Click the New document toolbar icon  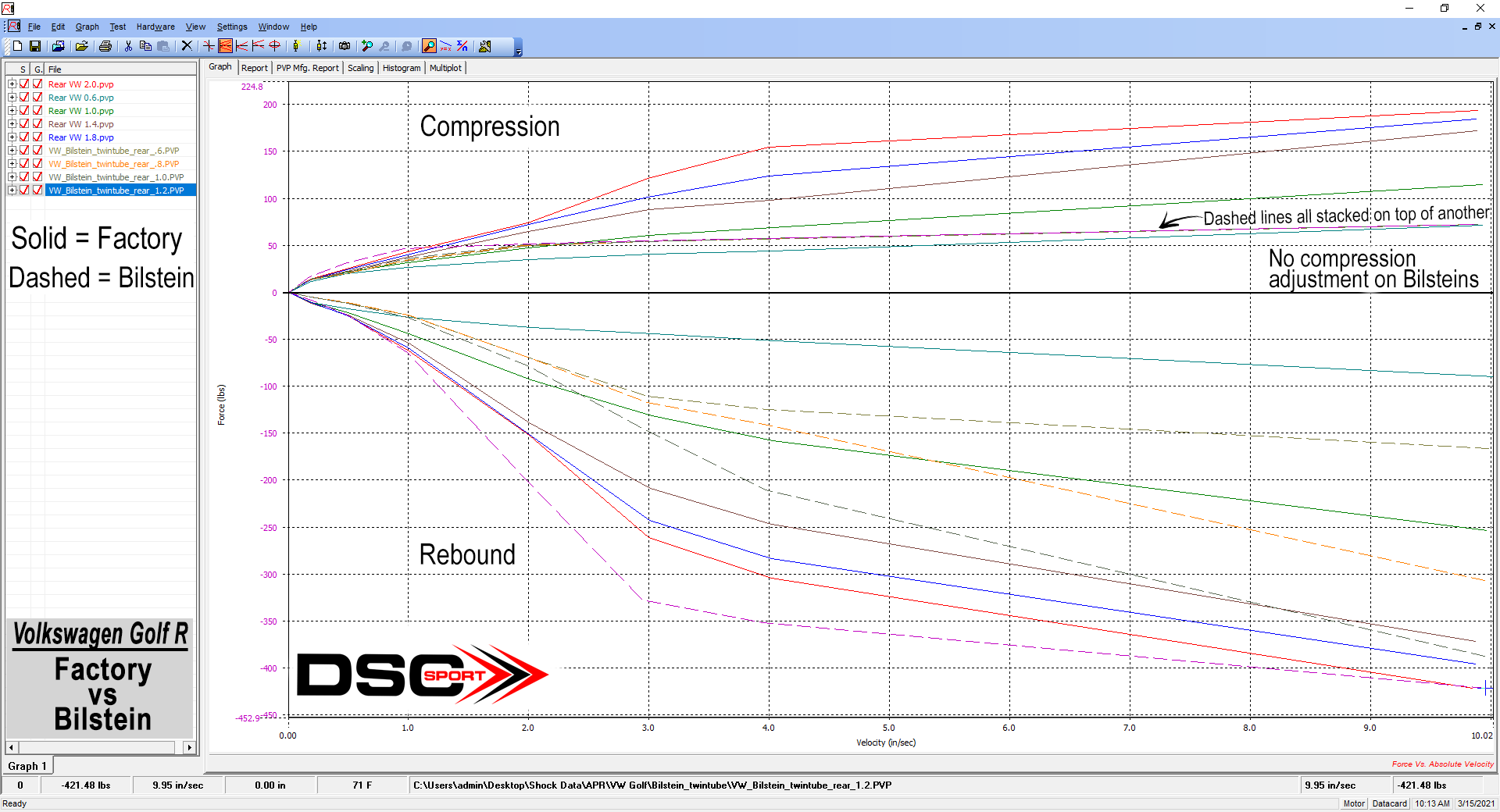click(17, 46)
